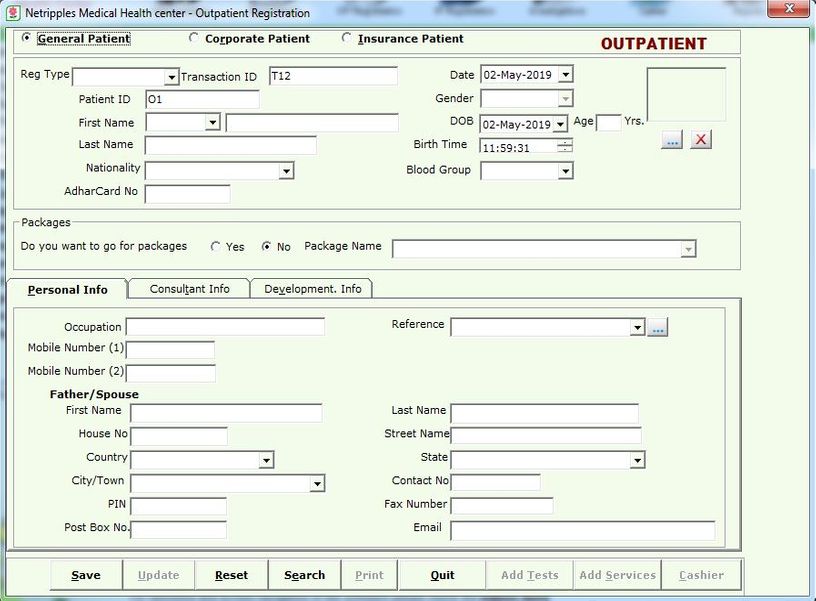This screenshot has height=601, width=816.
Task: Remove patient photo with red X button
Action: pos(701,139)
